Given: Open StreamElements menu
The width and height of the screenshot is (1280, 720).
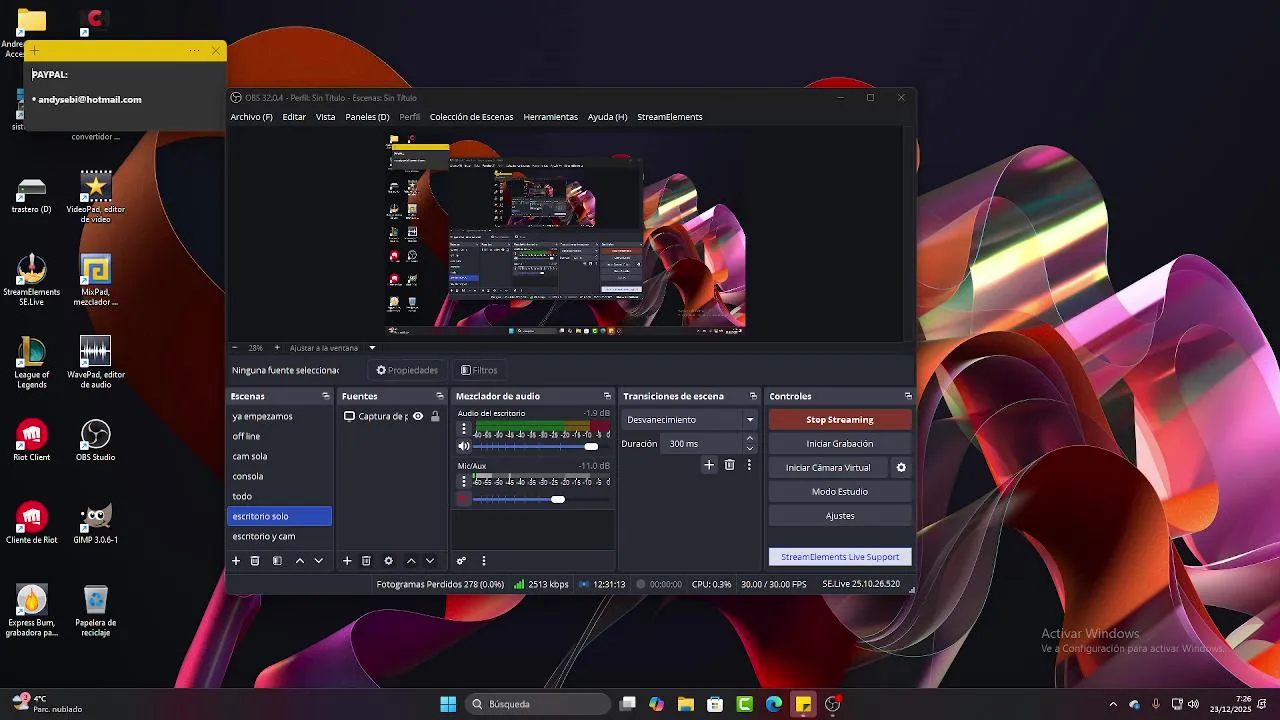Looking at the screenshot, I should tap(669, 117).
